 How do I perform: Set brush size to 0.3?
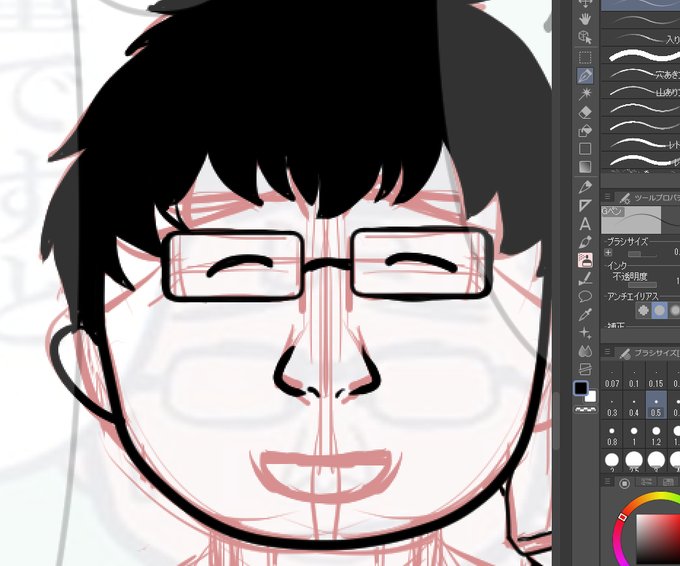point(612,407)
